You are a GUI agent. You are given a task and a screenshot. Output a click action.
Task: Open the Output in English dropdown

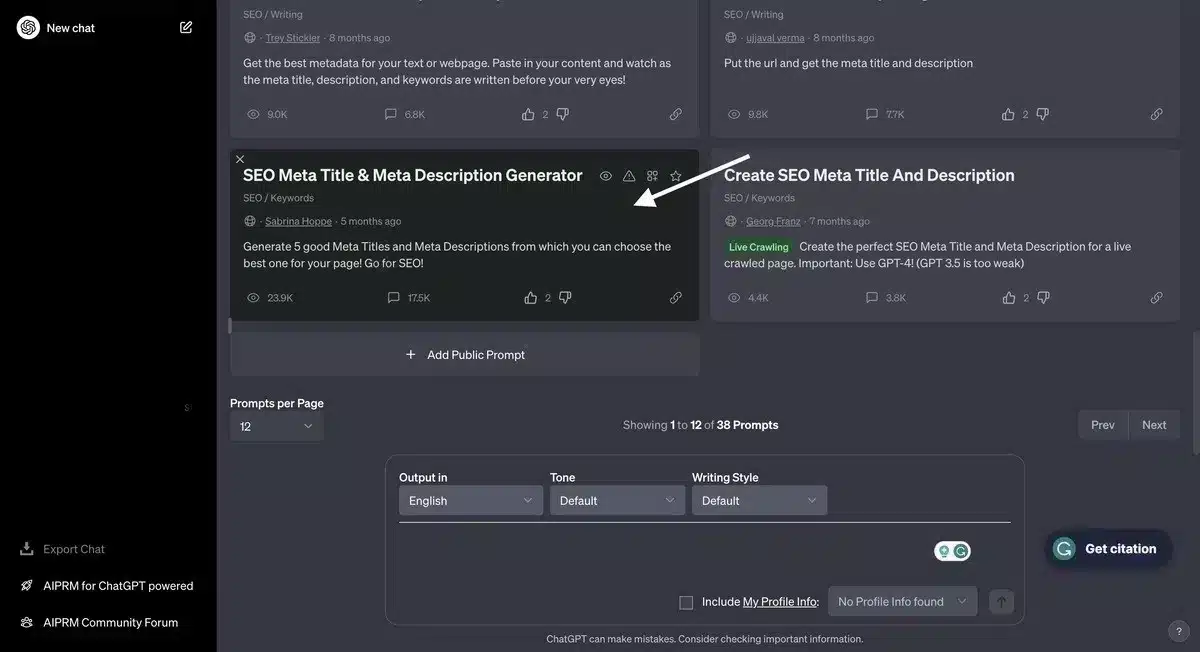tap(471, 501)
